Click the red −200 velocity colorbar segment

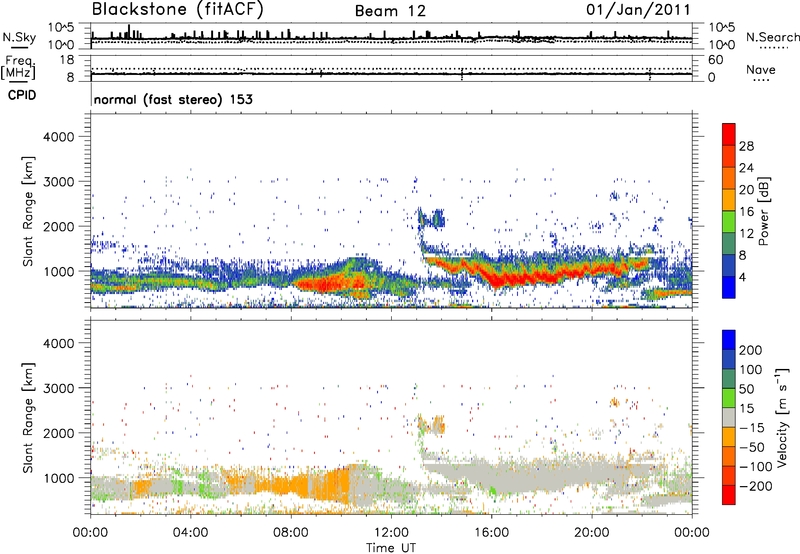pyautogui.click(x=729, y=495)
